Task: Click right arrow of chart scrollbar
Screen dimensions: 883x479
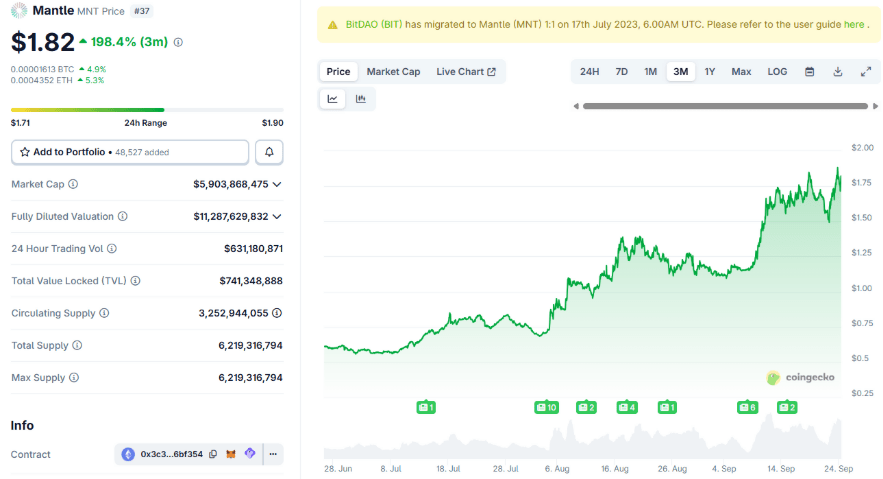Action: coord(875,106)
